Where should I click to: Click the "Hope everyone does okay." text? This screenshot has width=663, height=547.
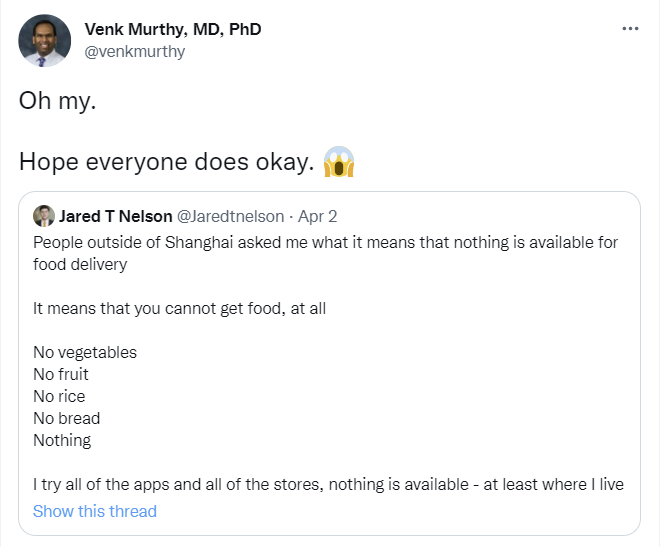[166, 162]
